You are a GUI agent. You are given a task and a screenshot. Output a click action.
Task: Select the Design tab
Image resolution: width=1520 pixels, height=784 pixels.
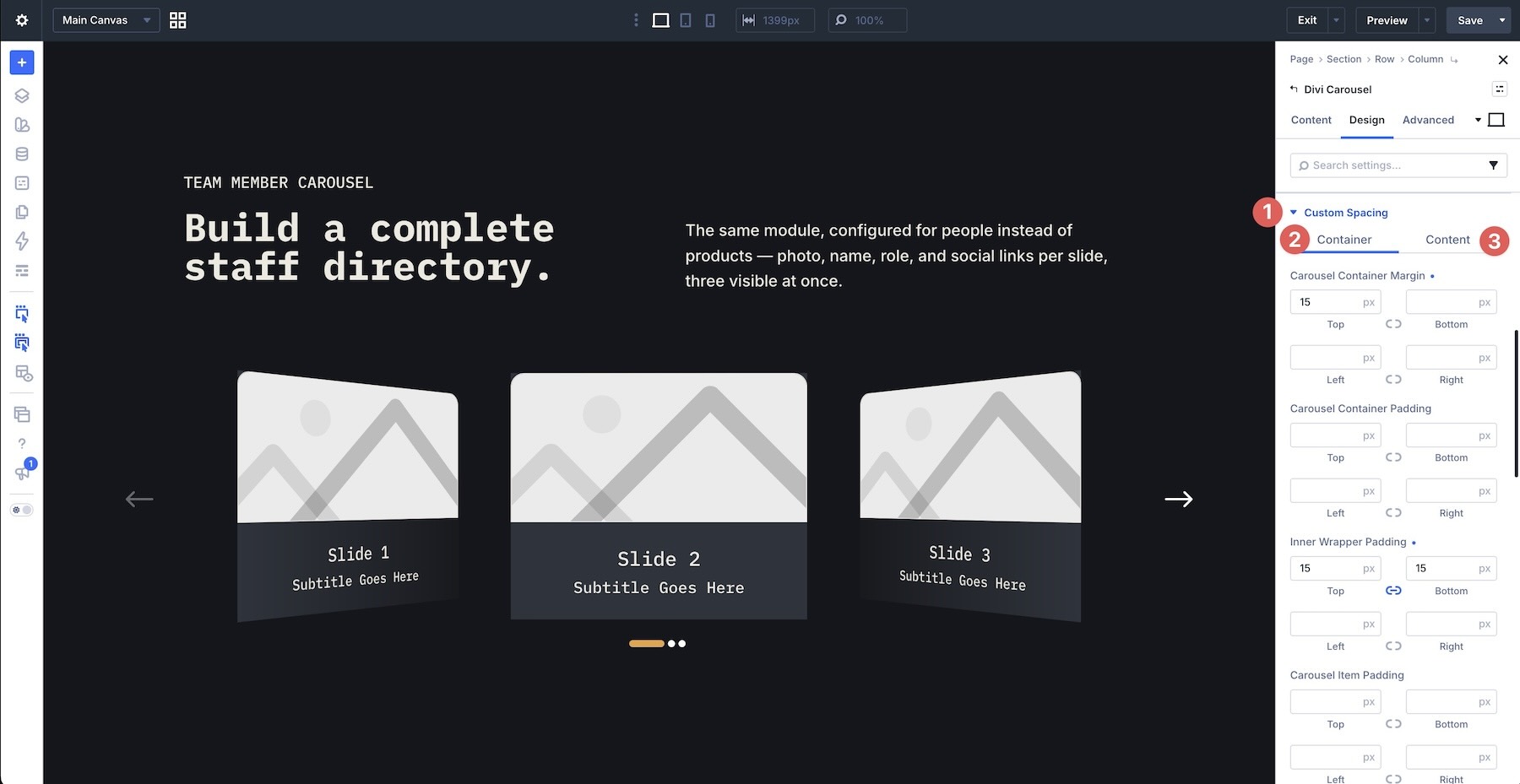(x=1366, y=120)
